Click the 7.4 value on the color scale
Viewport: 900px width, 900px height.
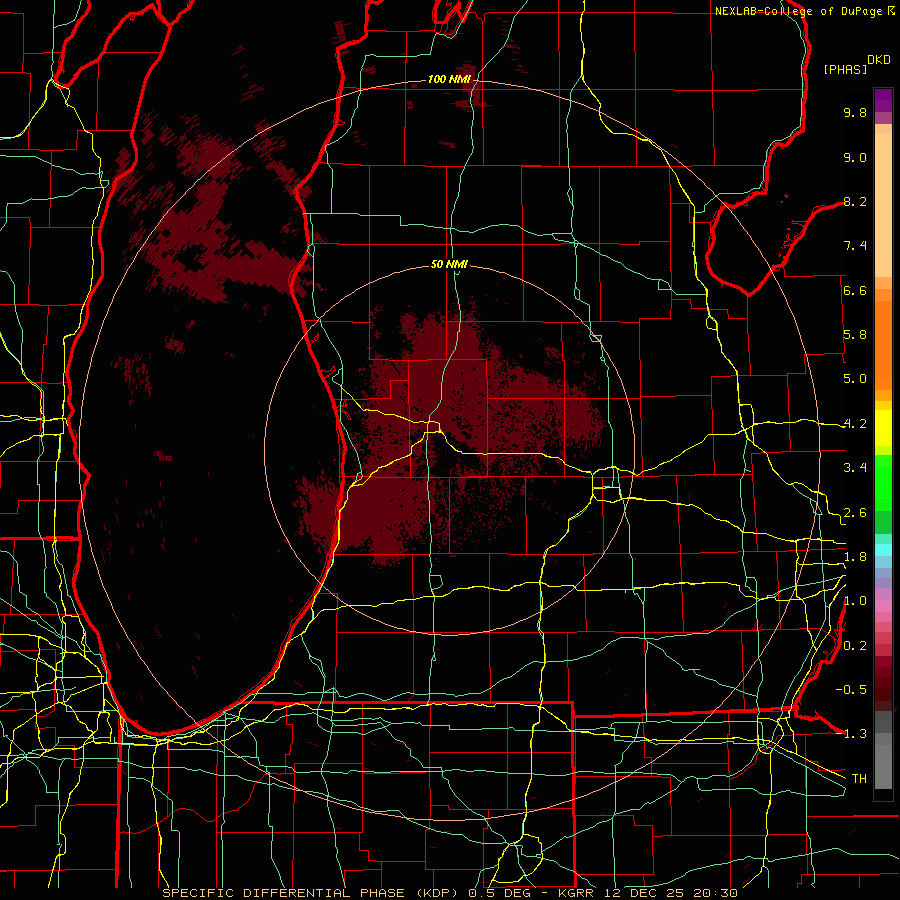click(855, 246)
